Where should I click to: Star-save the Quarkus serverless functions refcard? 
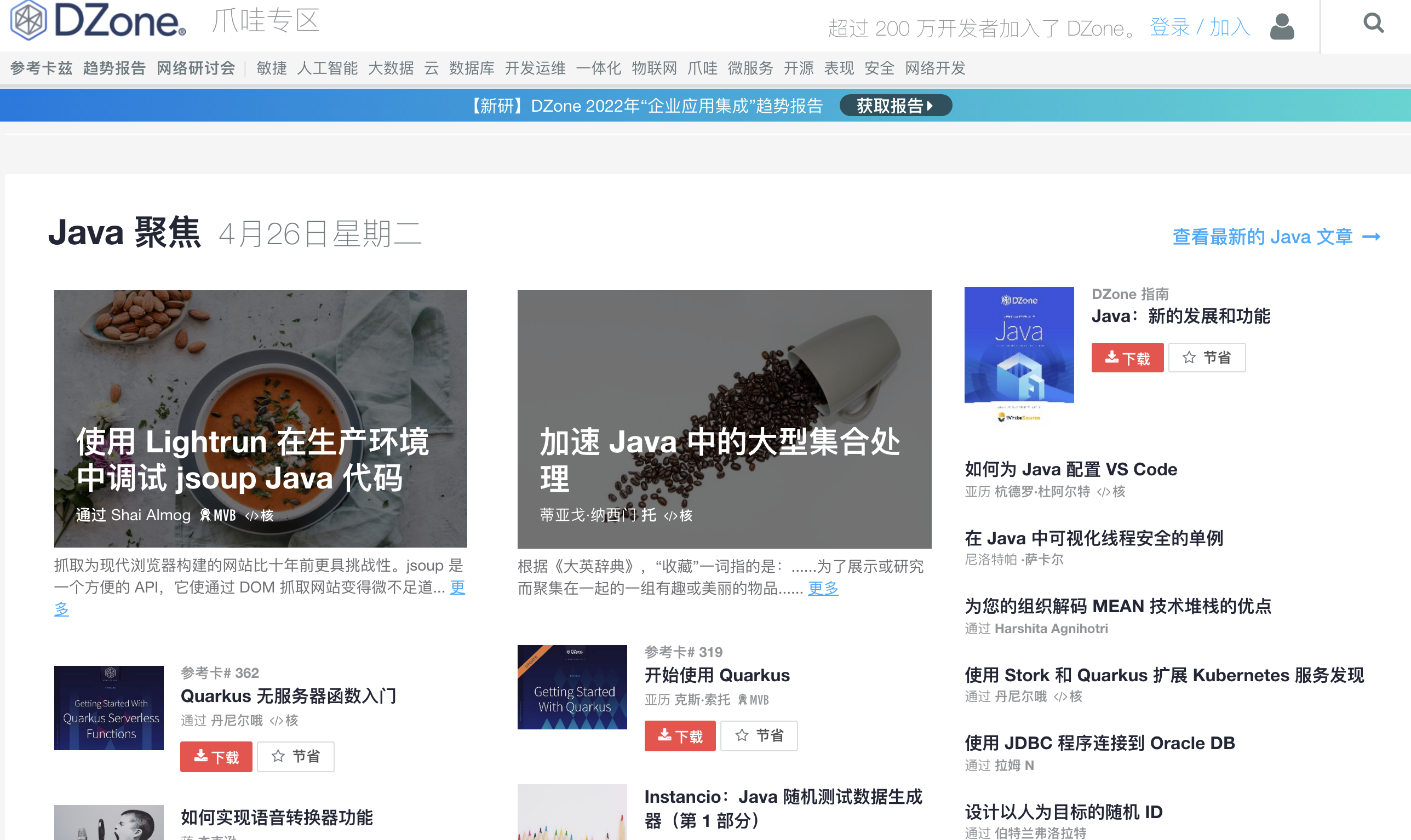[295, 757]
